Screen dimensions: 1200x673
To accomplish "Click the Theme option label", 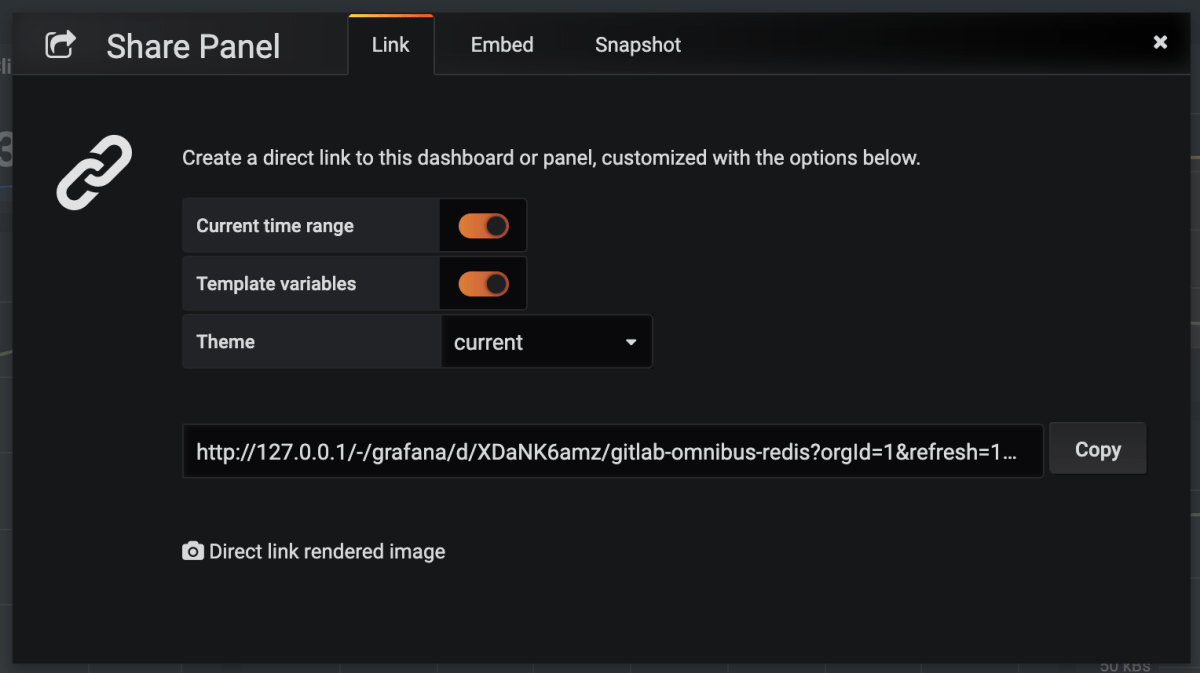I will pos(226,342).
